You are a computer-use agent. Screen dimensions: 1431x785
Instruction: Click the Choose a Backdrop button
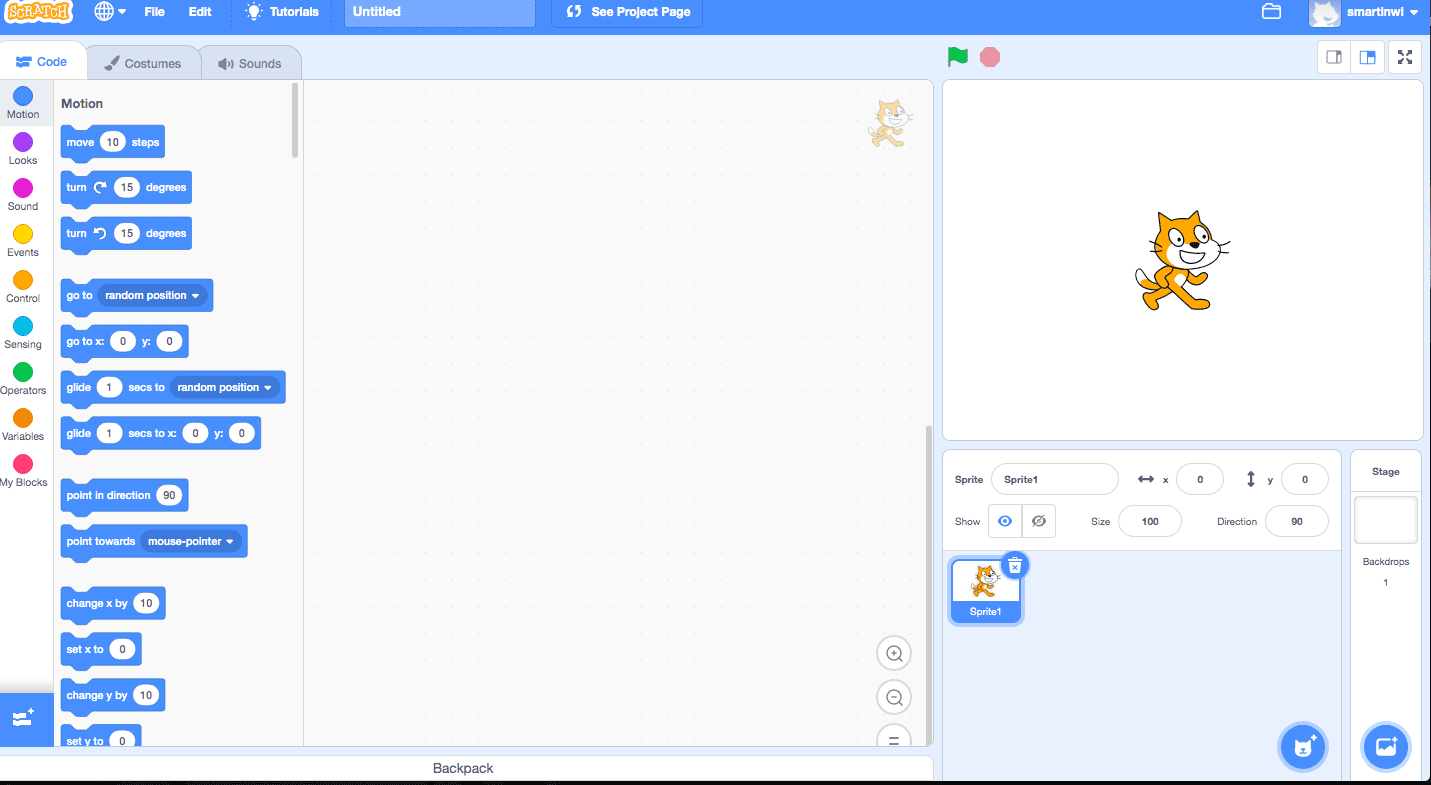[1386, 746]
